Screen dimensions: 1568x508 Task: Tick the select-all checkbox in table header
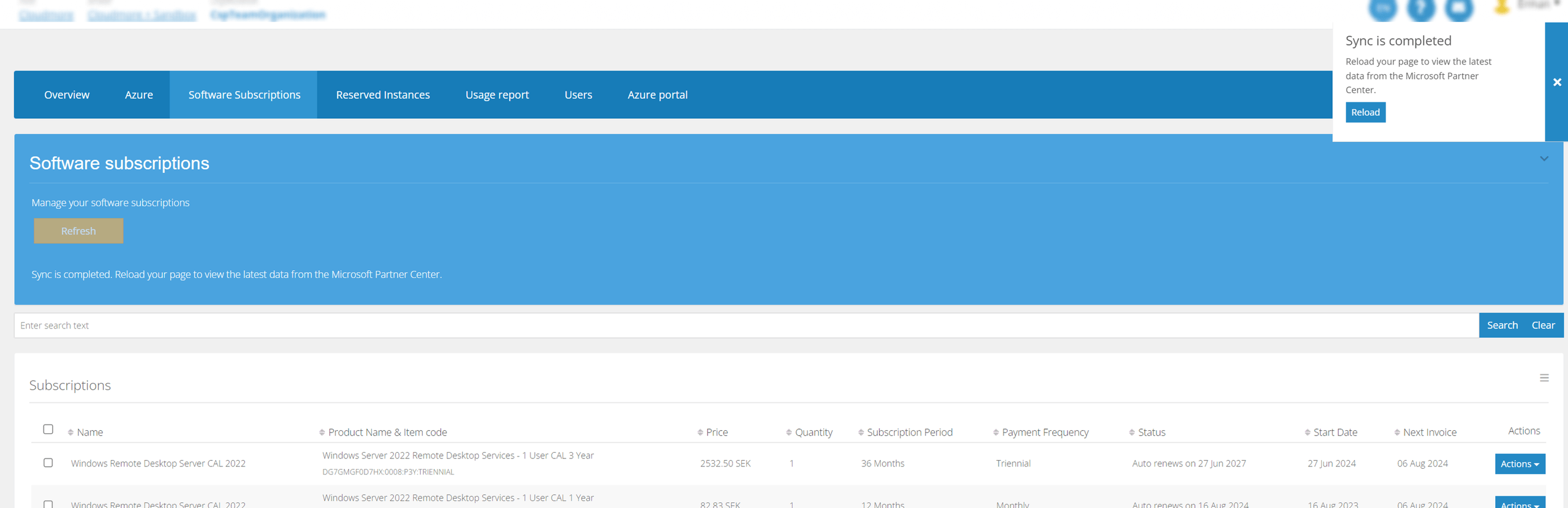point(48,429)
